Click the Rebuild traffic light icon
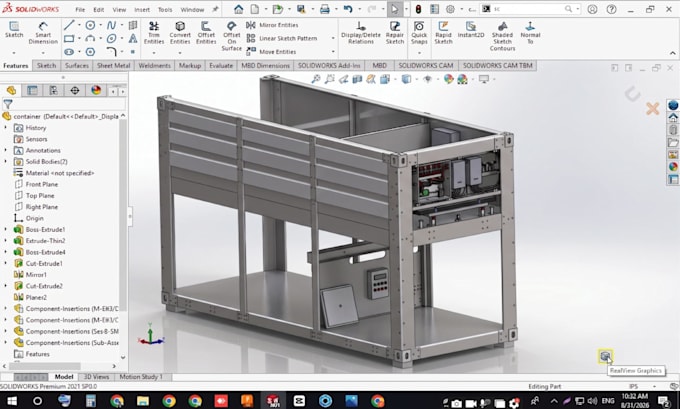 [418, 9]
